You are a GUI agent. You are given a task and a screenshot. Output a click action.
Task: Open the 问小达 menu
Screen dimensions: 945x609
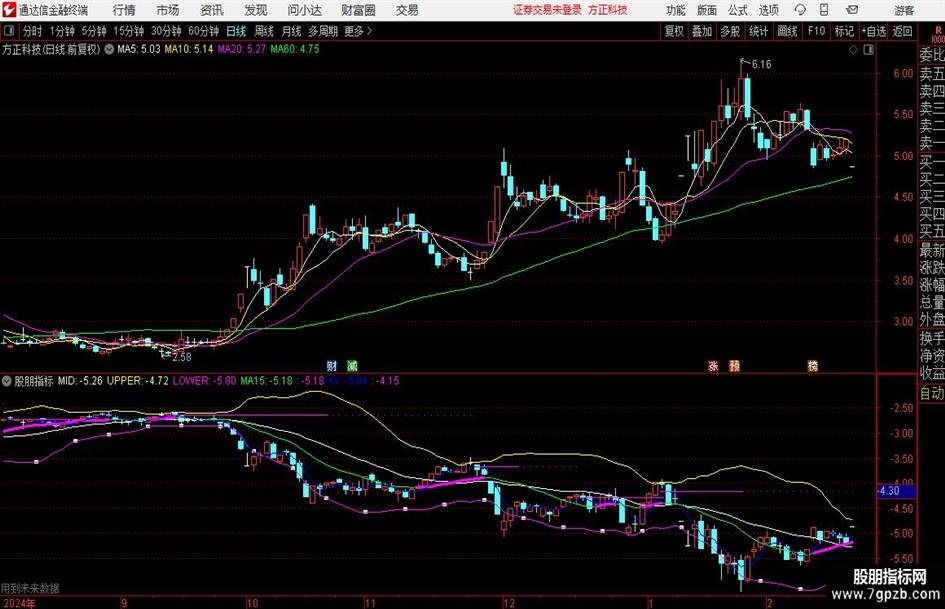[x=305, y=10]
